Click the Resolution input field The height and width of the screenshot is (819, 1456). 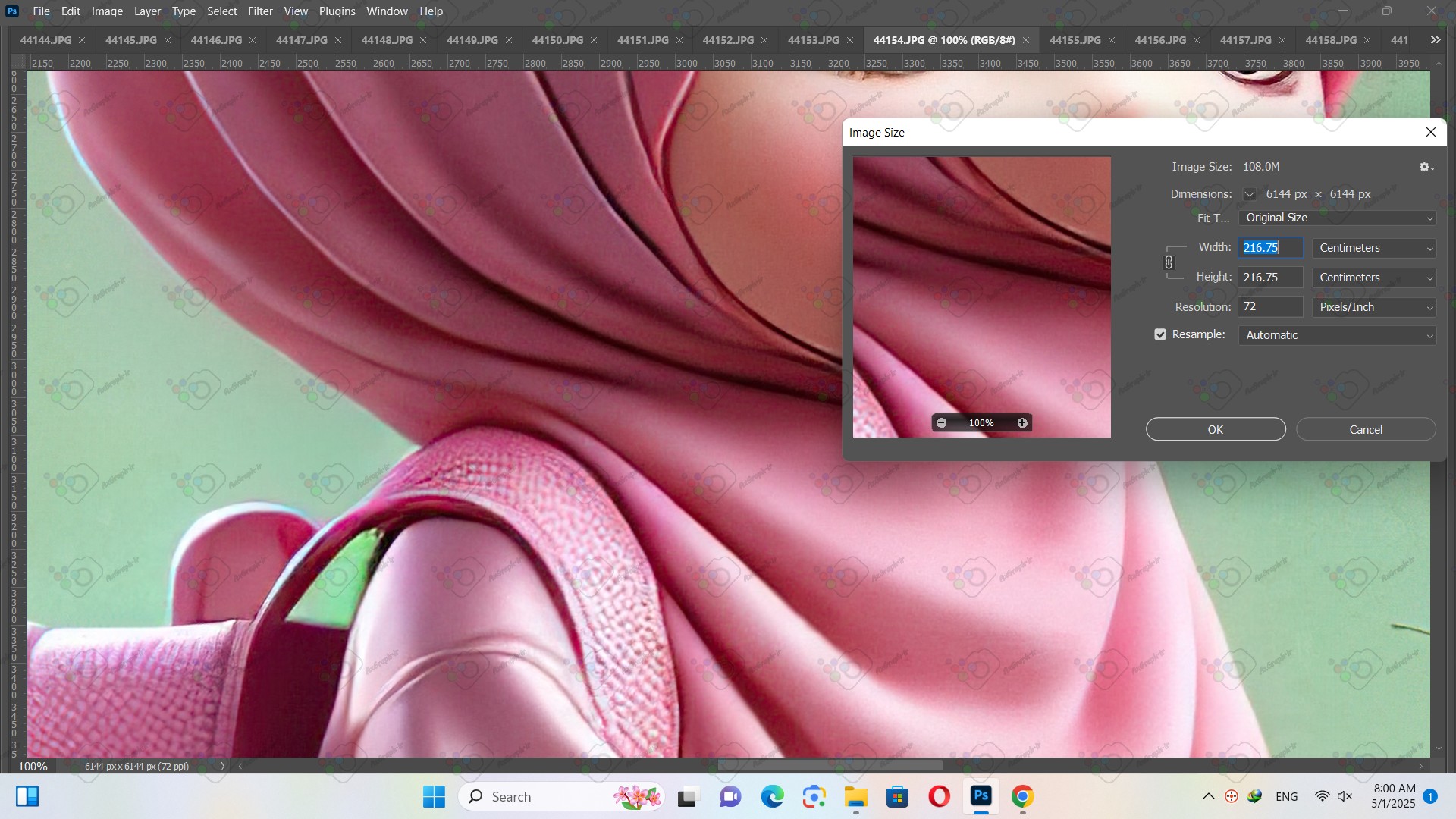click(x=1271, y=307)
